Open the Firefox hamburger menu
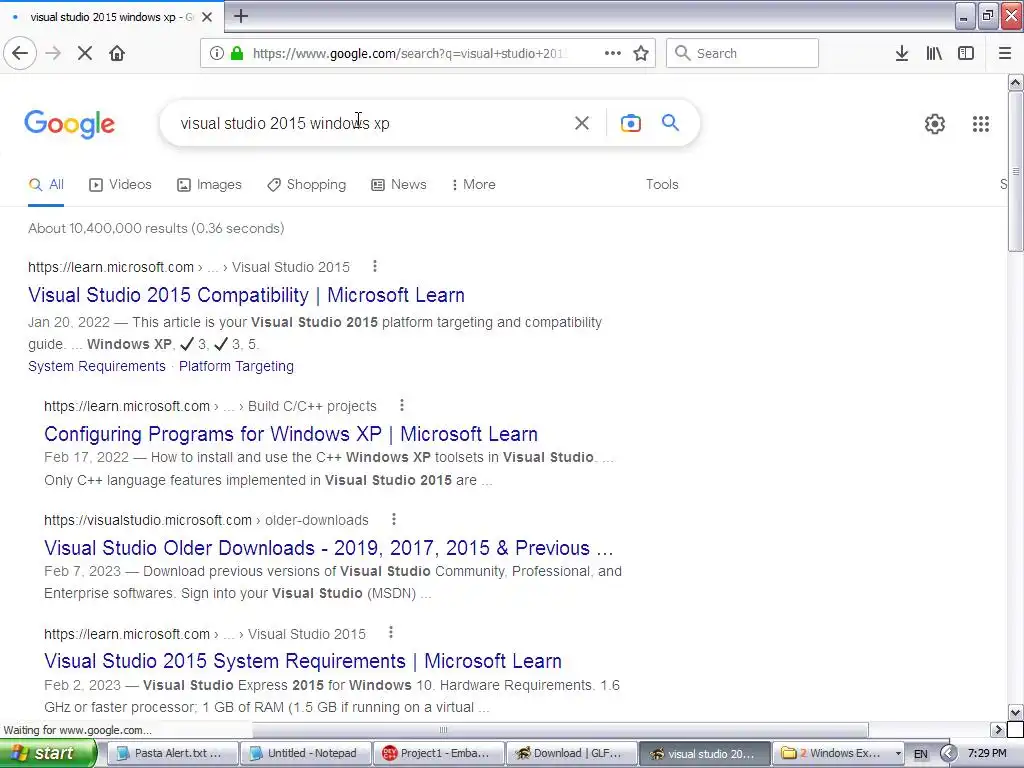1024x768 pixels. [x=1005, y=53]
